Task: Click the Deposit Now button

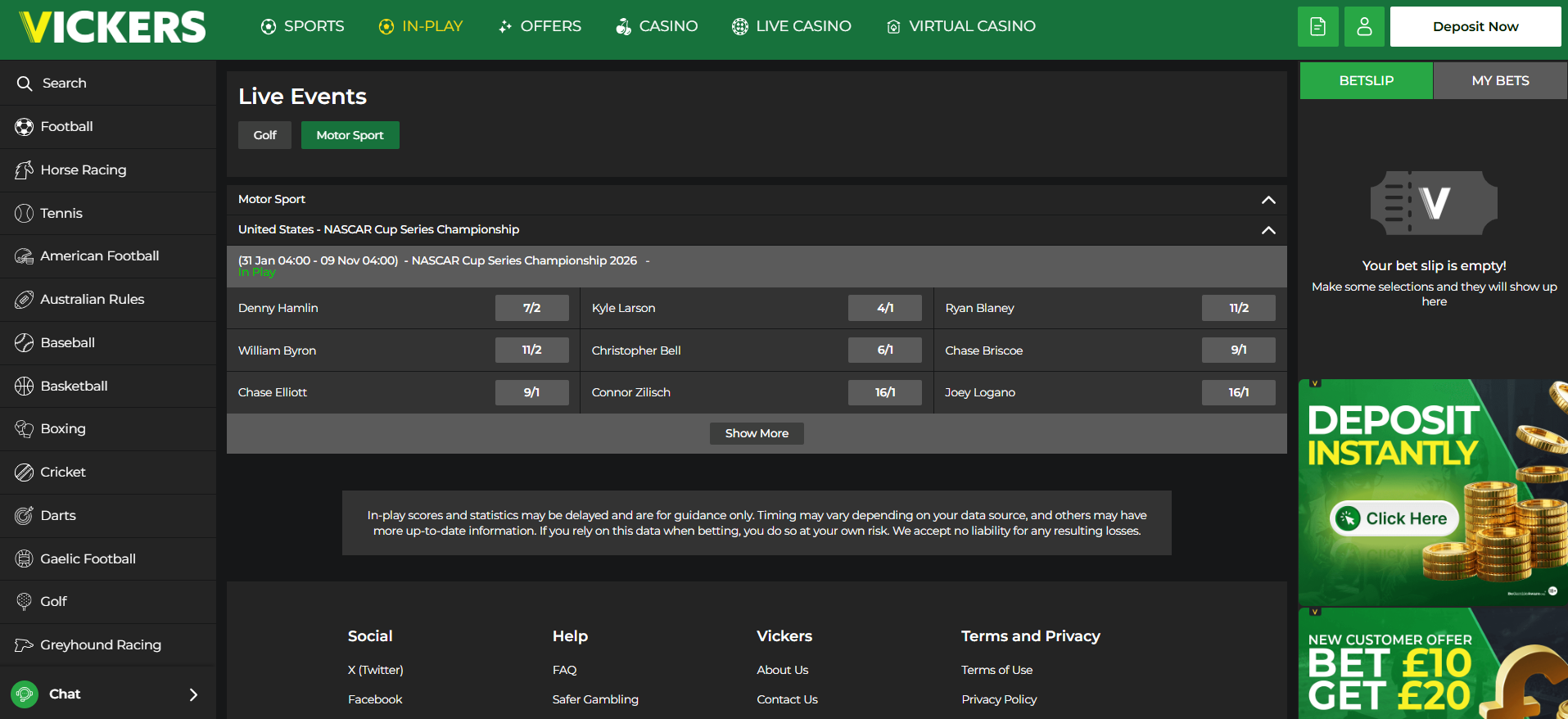Action: 1475,27
